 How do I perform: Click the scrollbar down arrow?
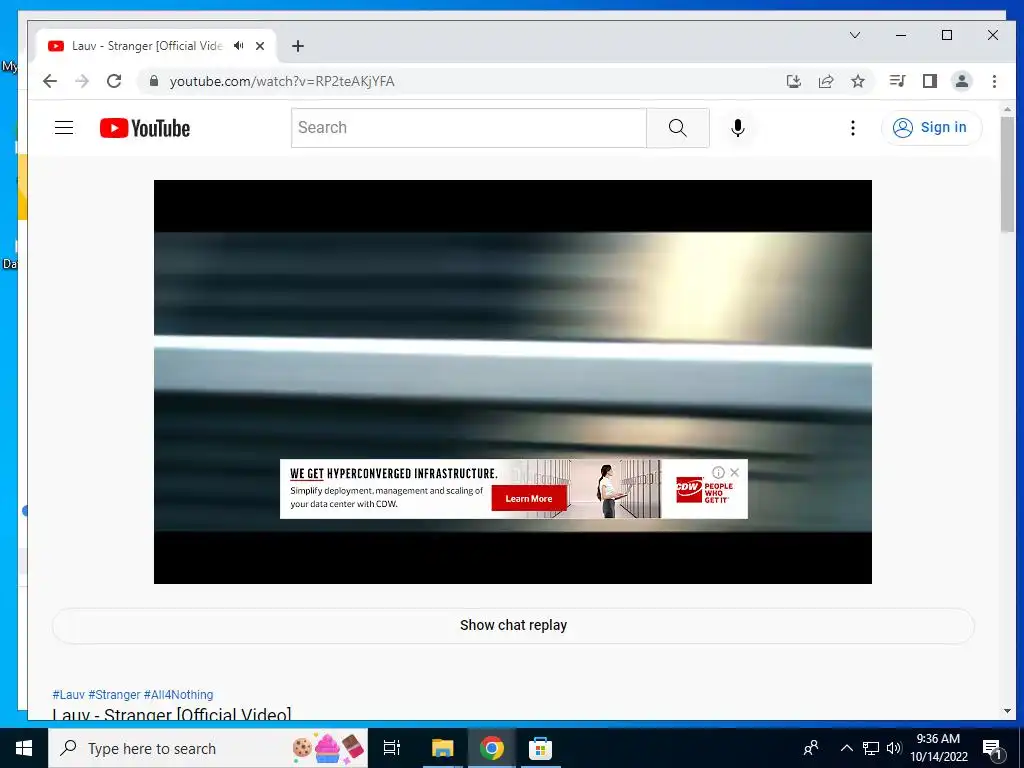(x=1007, y=711)
